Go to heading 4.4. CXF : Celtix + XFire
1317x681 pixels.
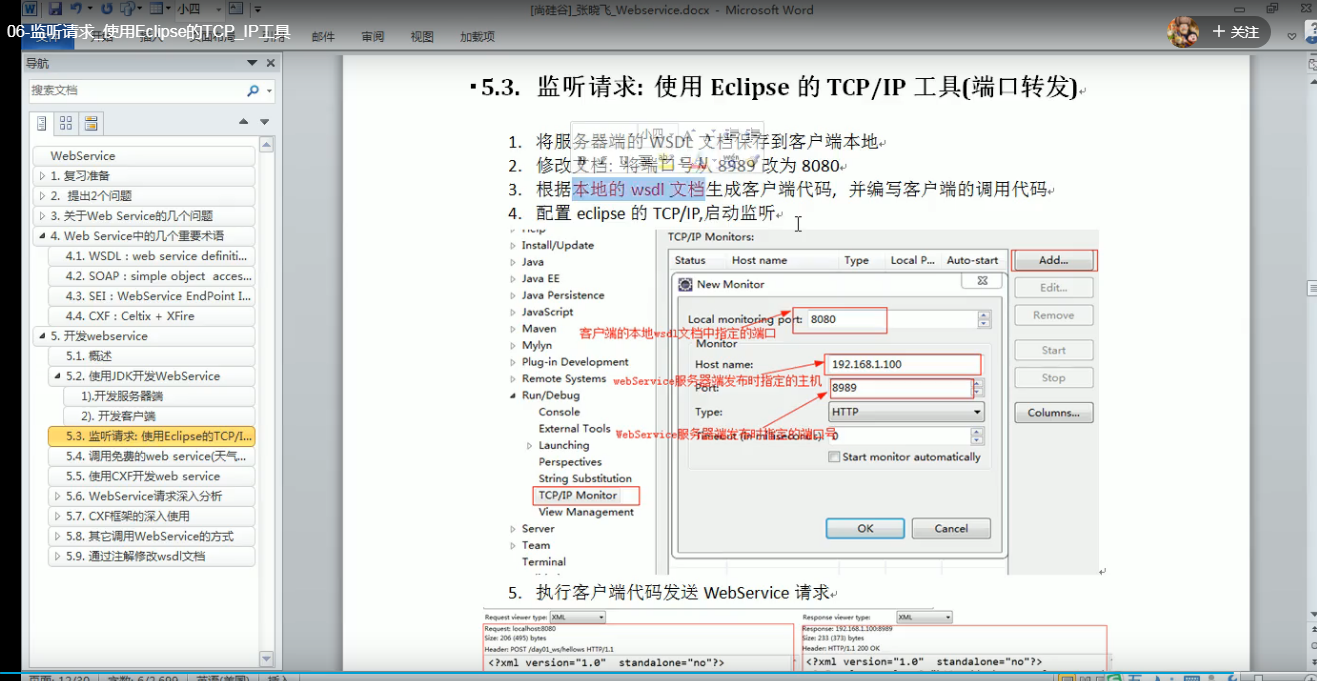[x=151, y=316]
